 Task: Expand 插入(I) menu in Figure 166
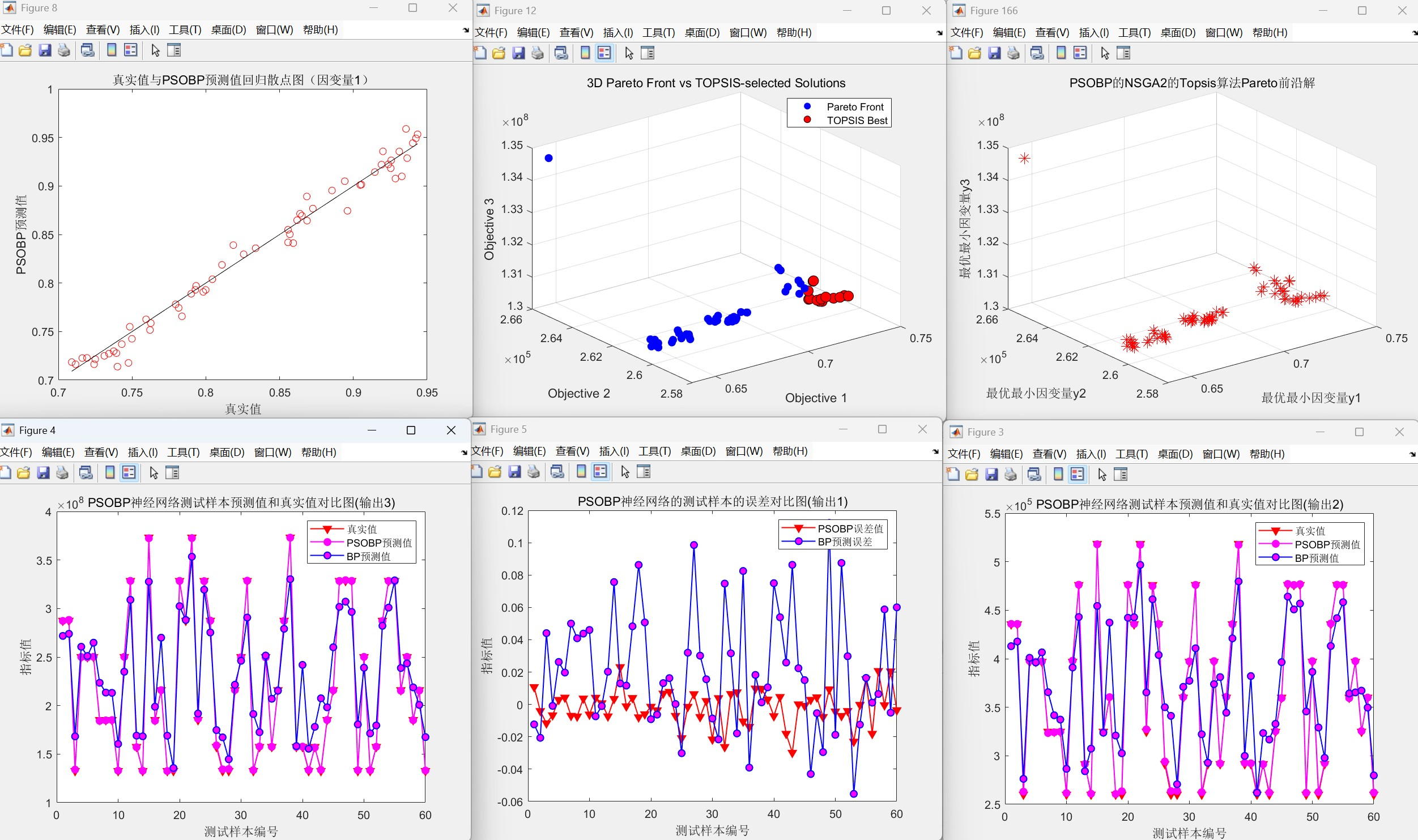point(1093,33)
